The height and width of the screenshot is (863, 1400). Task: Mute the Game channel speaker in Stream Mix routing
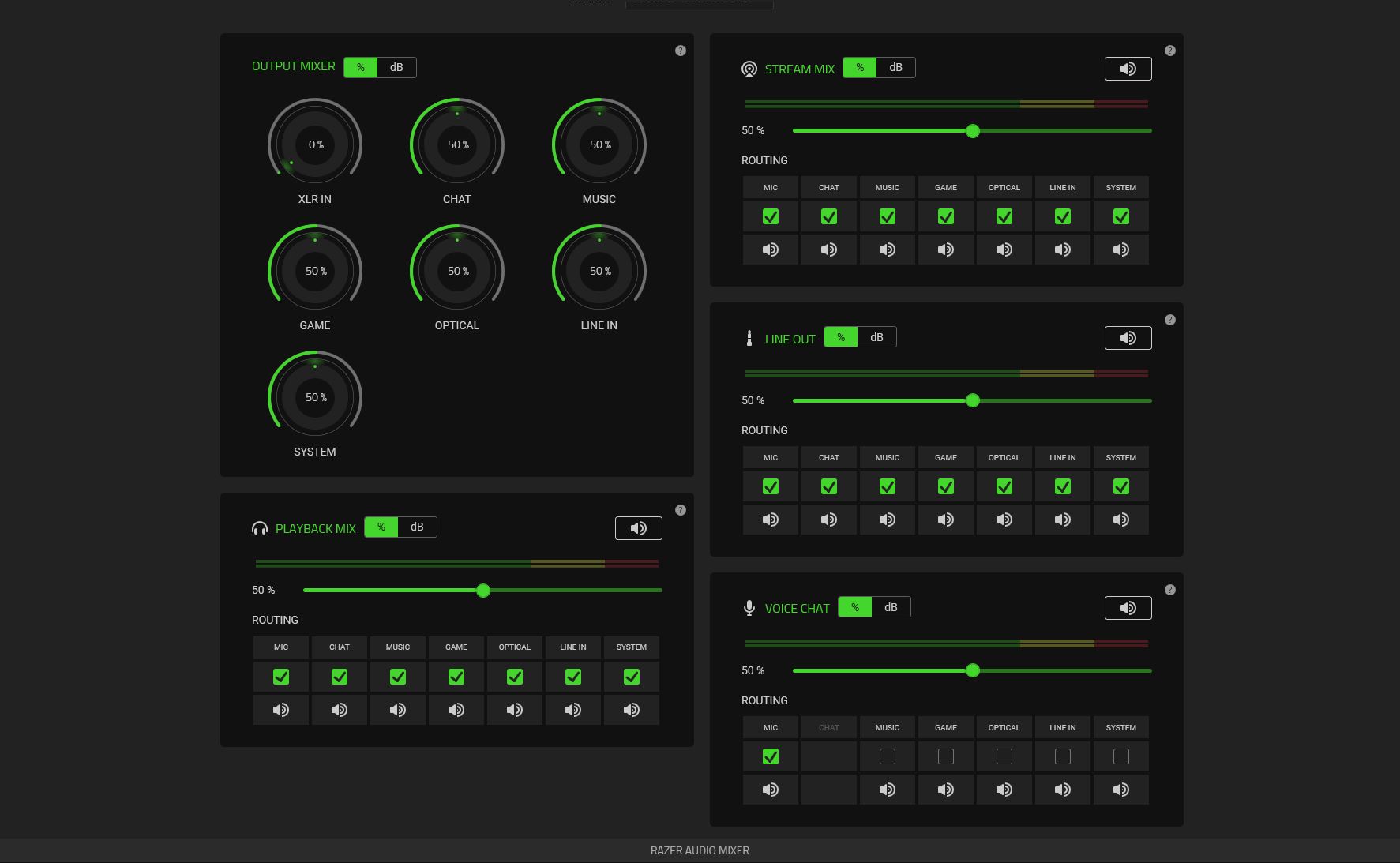pyautogui.click(x=945, y=249)
